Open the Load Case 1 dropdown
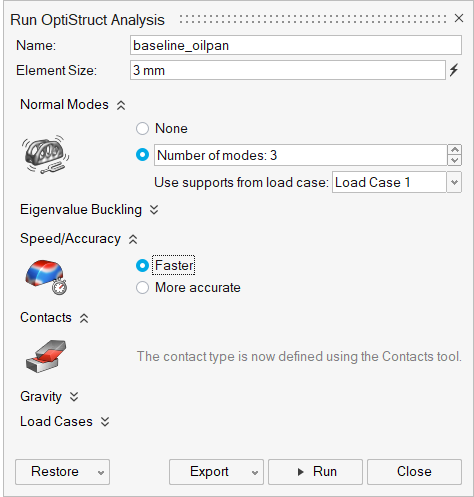Viewport: 474px width, 497px height. pos(454,182)
